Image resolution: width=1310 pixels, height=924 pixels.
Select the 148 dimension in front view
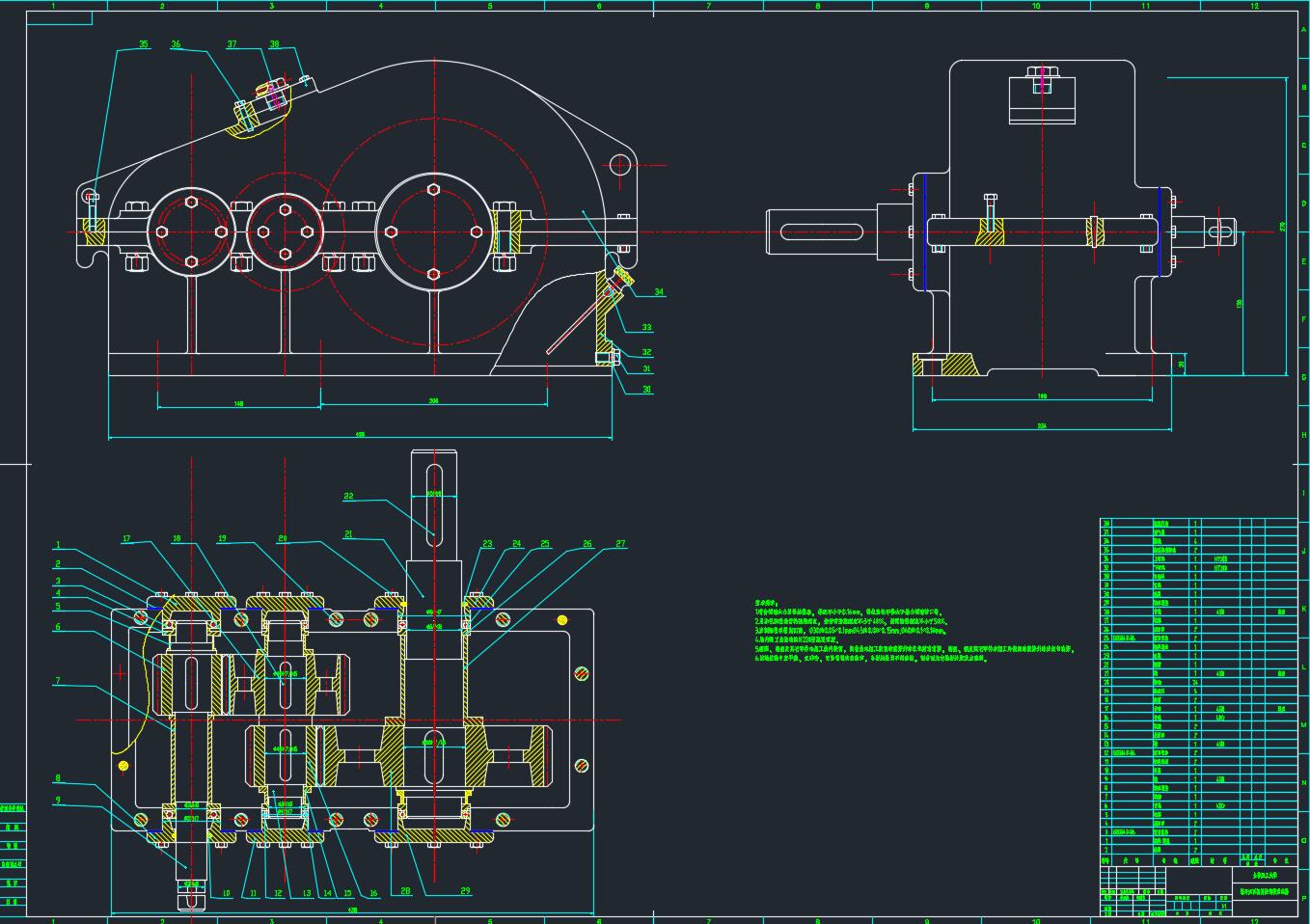click(x=238, y=403)
